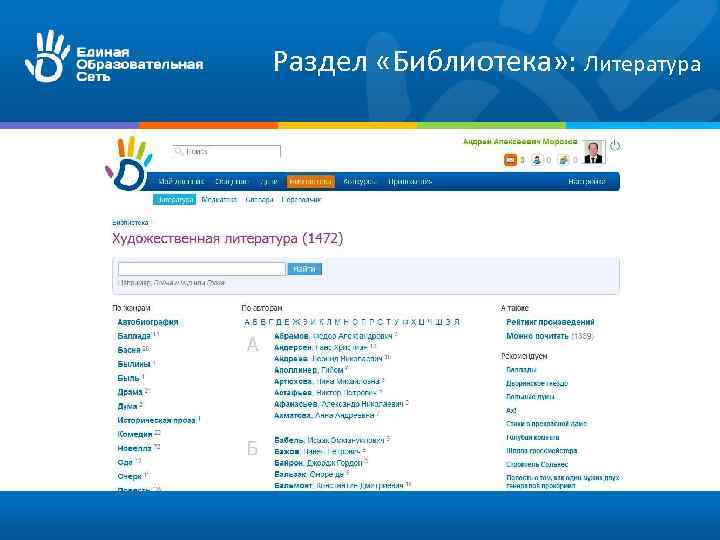Open the Можно почитать link

pyautogui.click(x=537, y=336)
